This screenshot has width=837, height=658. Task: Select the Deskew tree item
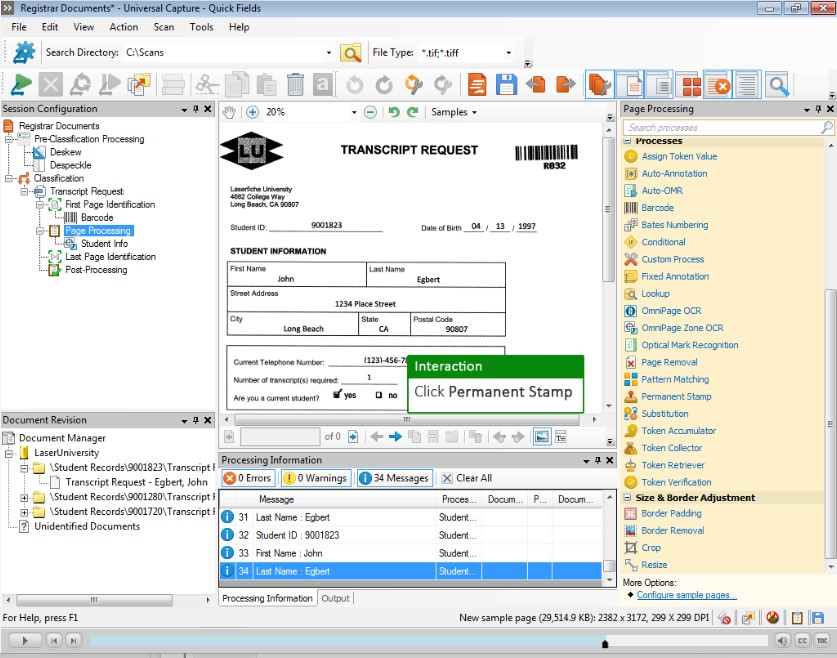(66, 152)
